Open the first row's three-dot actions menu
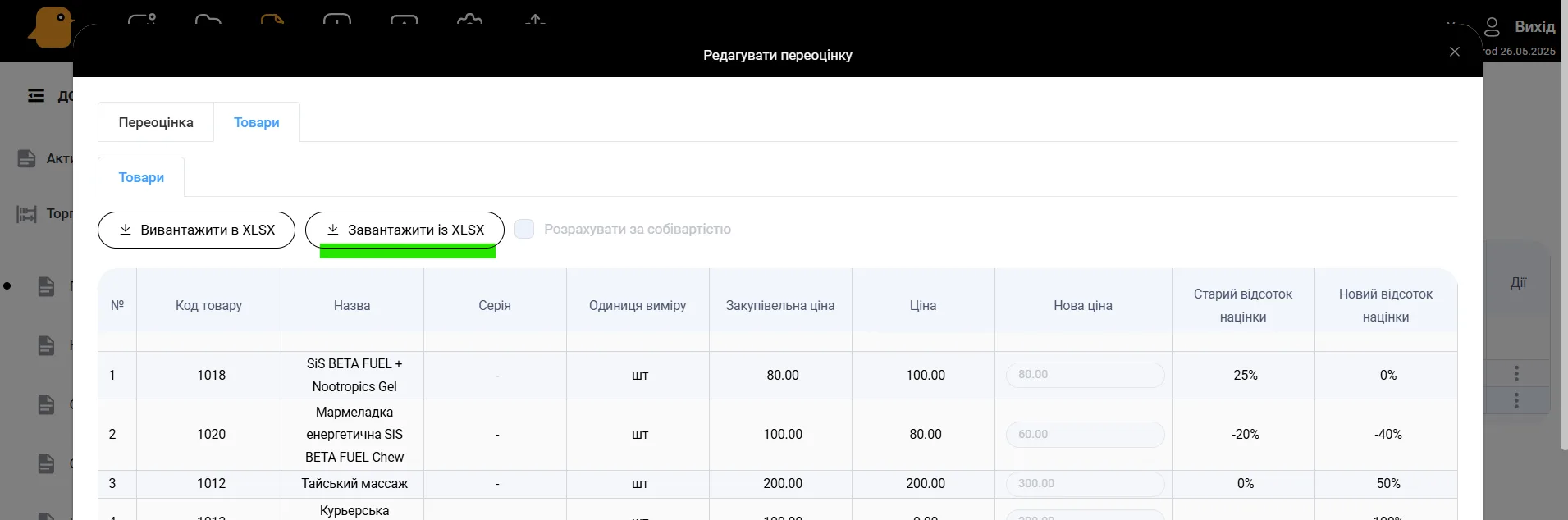 coord(1516,373)
